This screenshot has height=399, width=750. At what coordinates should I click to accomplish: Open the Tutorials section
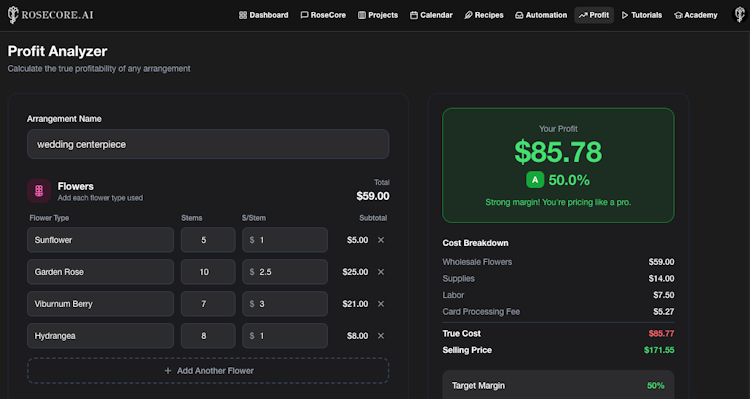pyautogui.click(x=642, y=15)
